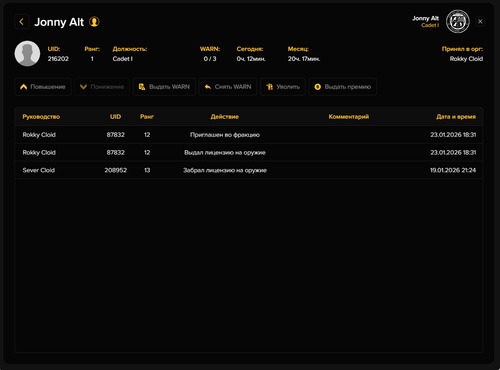Viewport: 500px width, 370px height.
Task: Fire the member with Уволить
Action: [x=283, y=87]
